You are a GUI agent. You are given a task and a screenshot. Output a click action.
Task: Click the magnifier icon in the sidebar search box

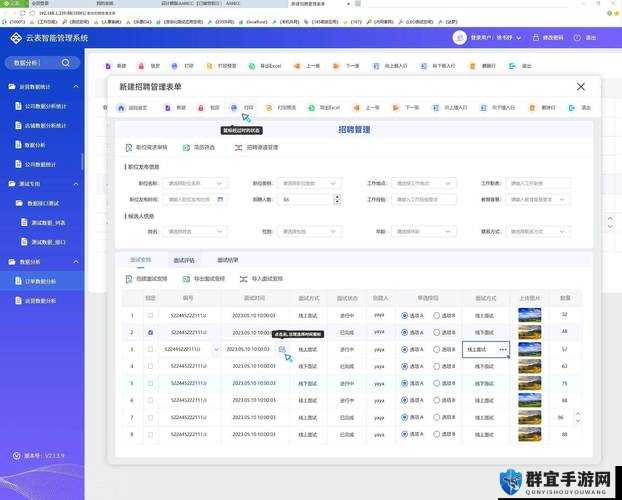tap(66, 63)
